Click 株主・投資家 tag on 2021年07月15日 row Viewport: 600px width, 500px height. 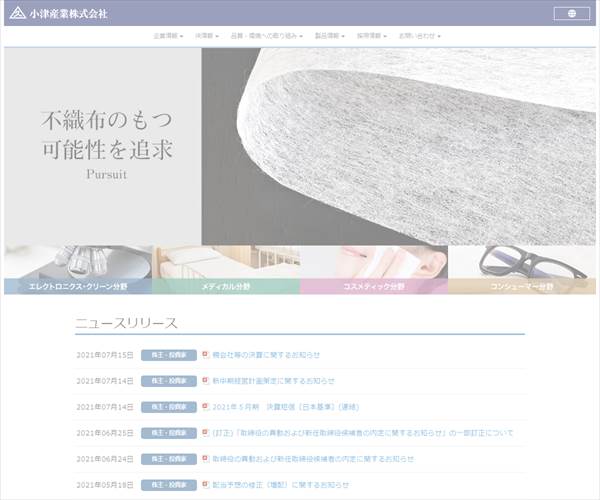[169, 355]
